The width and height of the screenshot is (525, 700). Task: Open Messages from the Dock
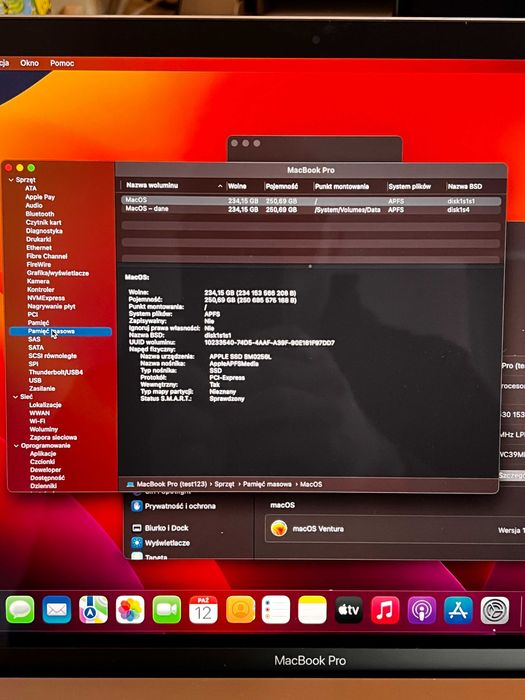click(20, 609)
